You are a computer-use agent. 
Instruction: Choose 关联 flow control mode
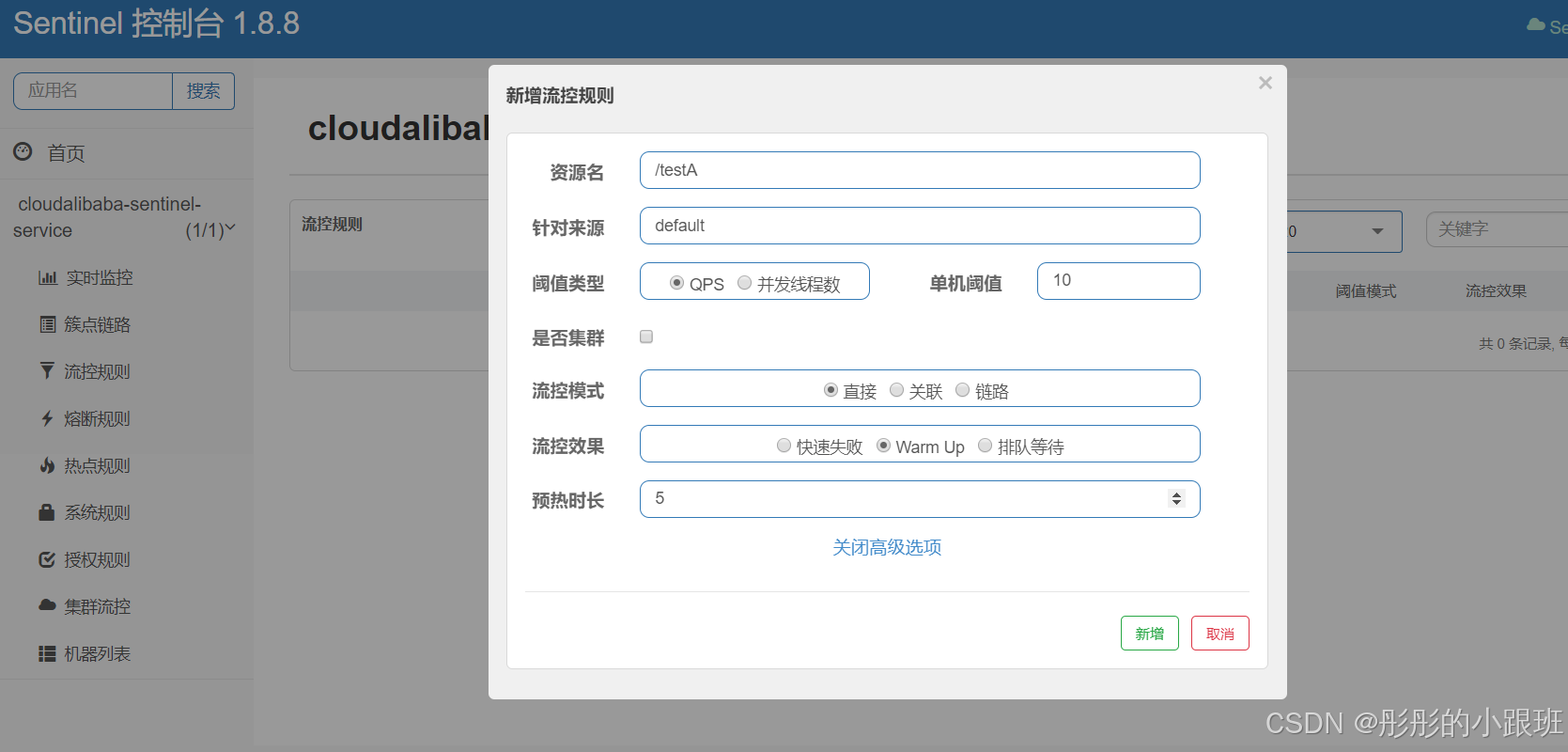[x=896, y=390]
